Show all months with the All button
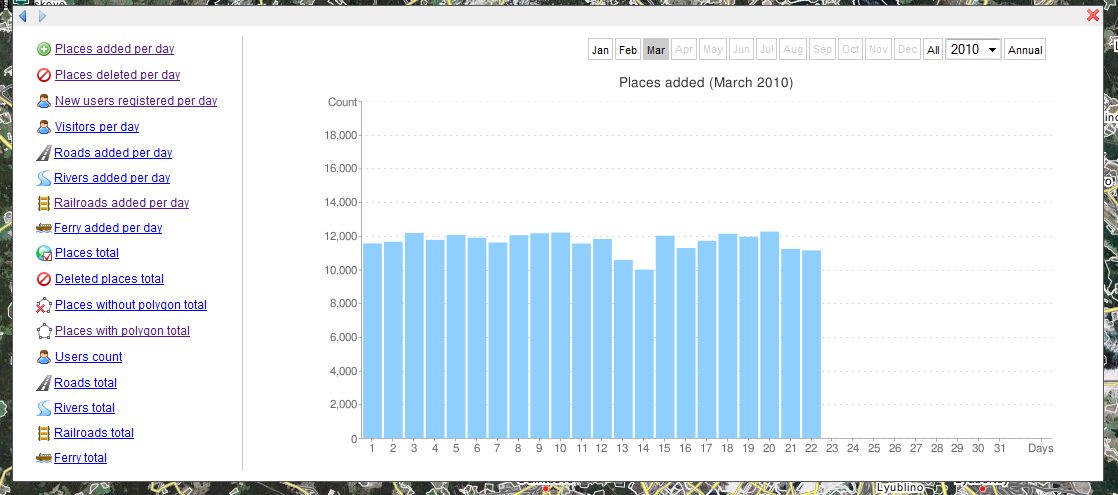 (932, 50)
